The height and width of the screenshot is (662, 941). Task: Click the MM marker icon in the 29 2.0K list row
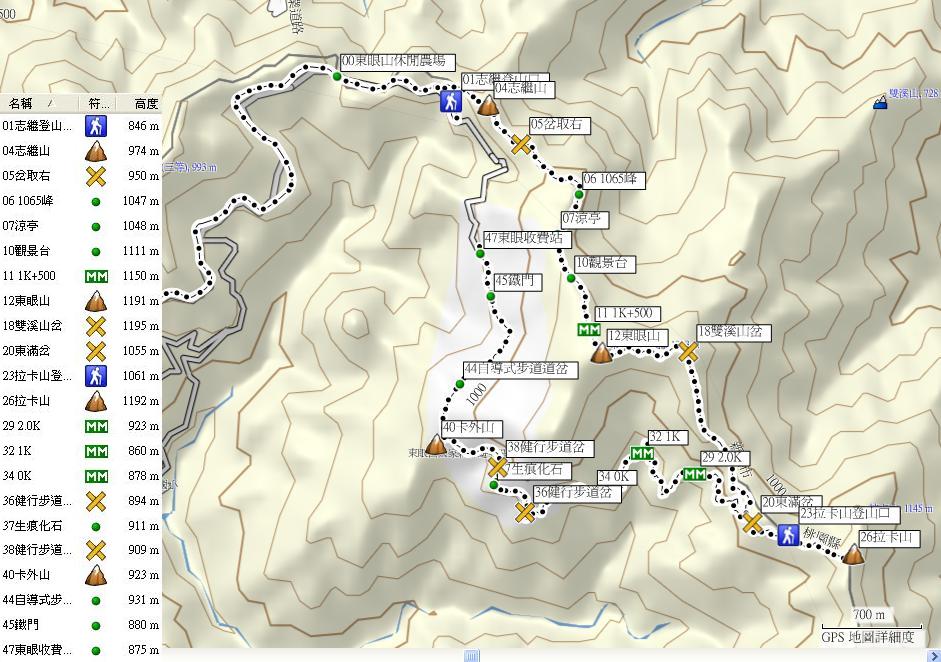coord(96,426)
